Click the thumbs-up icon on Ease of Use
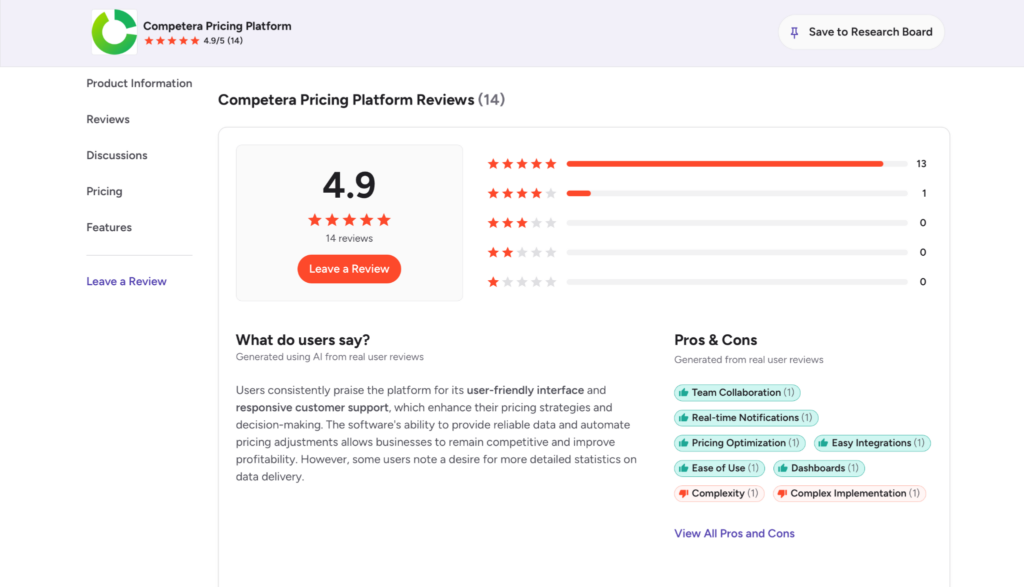Screen dimensions: 1024x587 pos(683,468)
